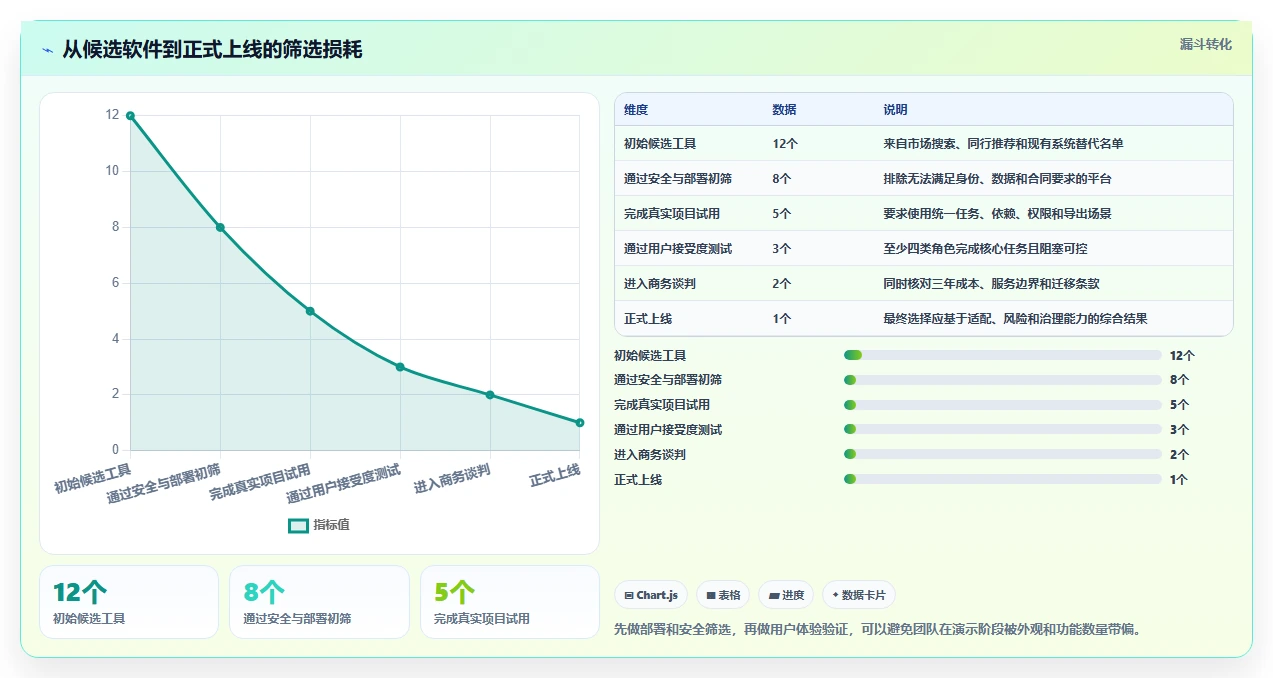The width and height of the screenshot is (1273, 678).
Task: Click the 5个 value in the table
Action: coord(782,214)
